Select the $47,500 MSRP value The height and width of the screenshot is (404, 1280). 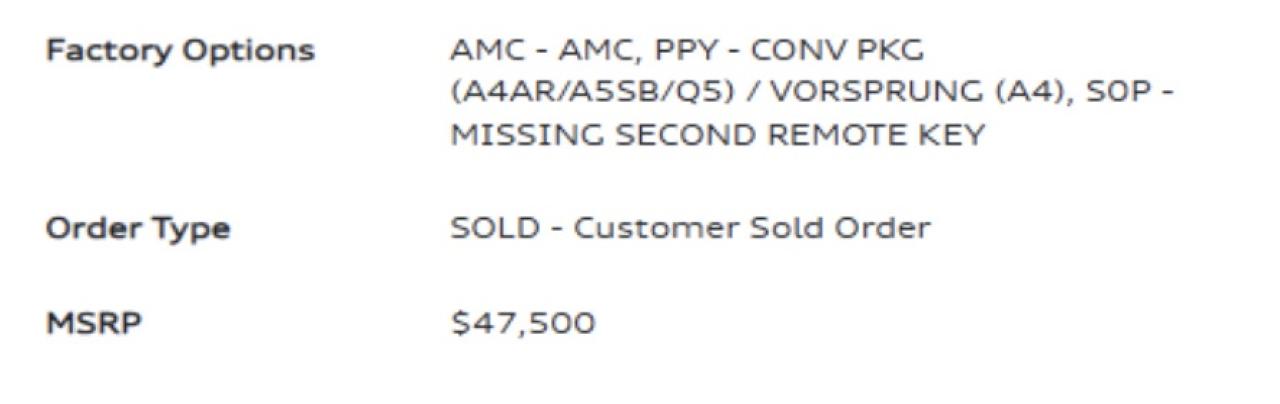[523, 323]
